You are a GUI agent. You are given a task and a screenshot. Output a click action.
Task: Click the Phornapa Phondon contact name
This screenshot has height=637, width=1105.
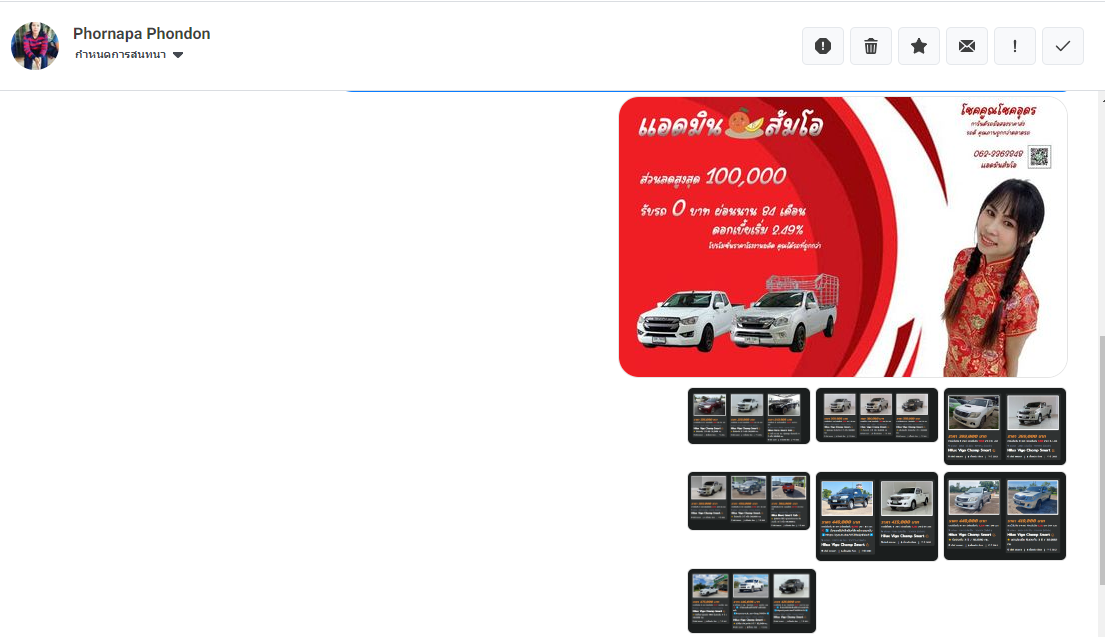[x=142, y=34]
